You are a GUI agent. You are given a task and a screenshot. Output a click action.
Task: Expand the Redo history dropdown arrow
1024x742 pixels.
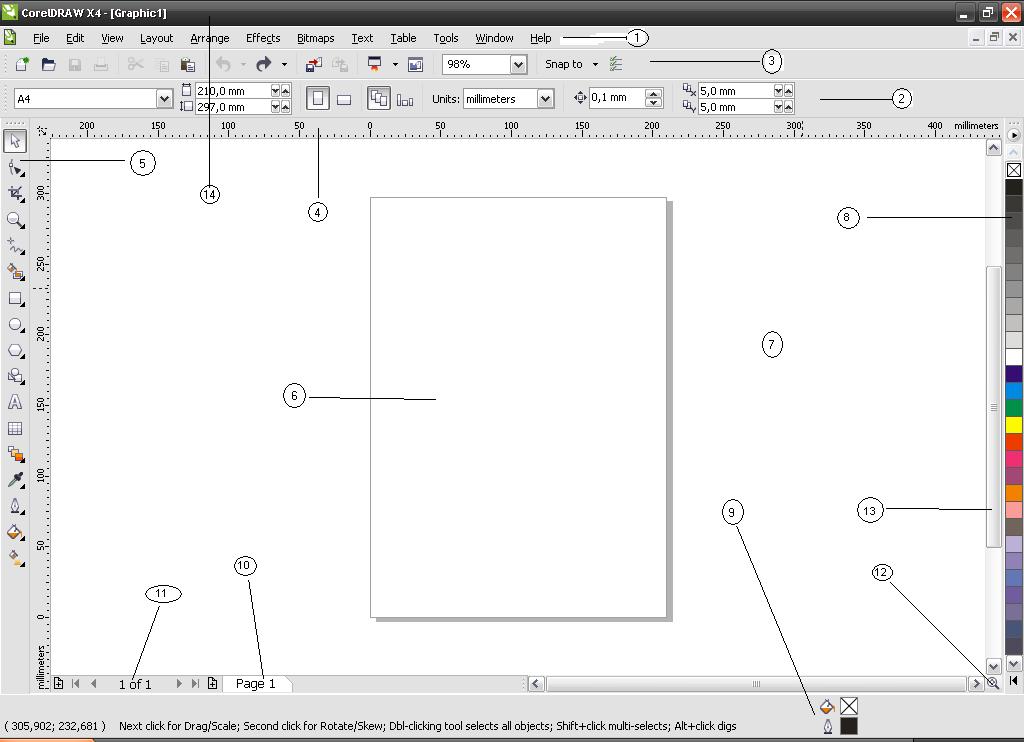284,64
